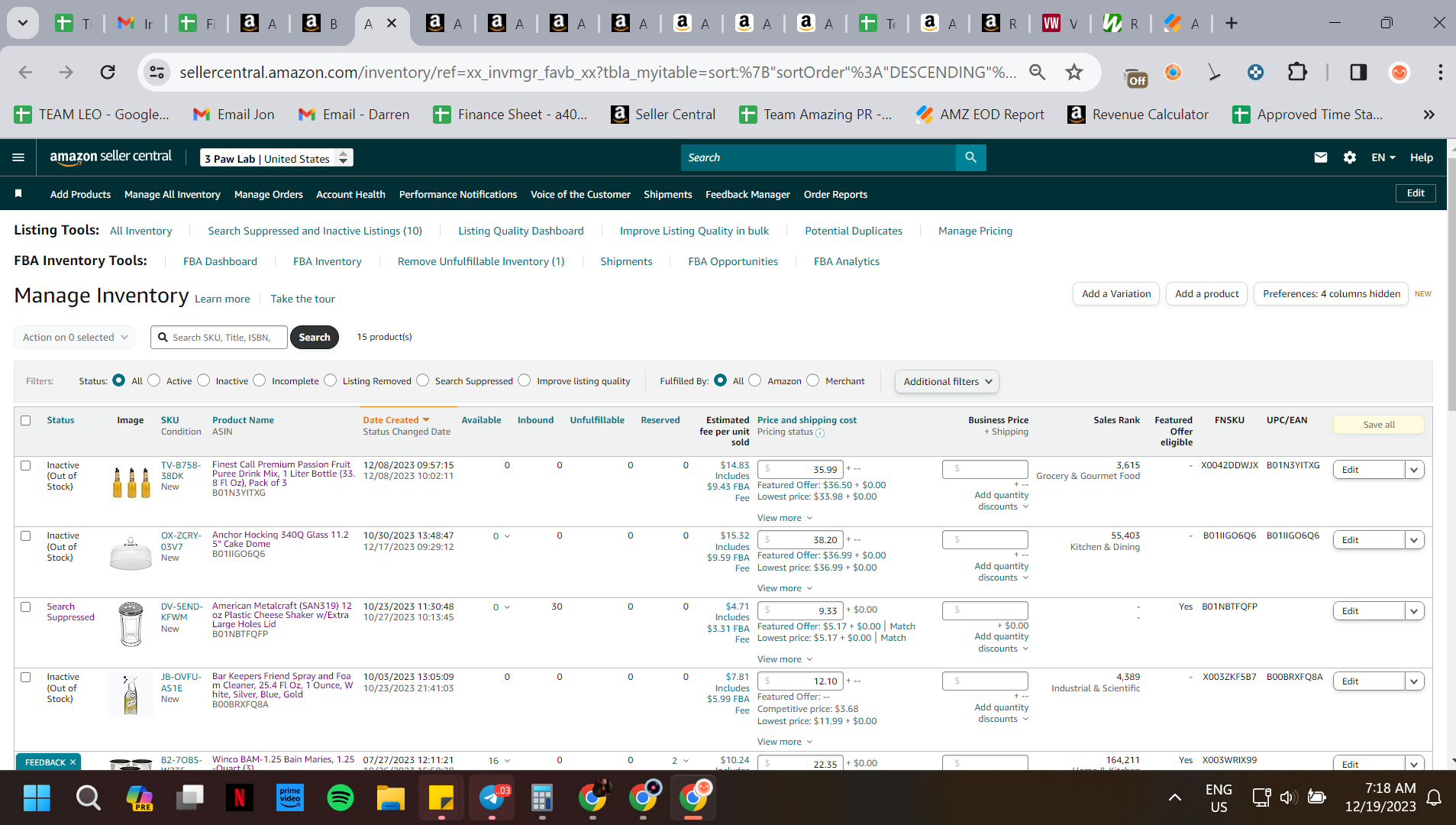
Task: Reload the page with browser refresh icon
Action: click(108, 72)
